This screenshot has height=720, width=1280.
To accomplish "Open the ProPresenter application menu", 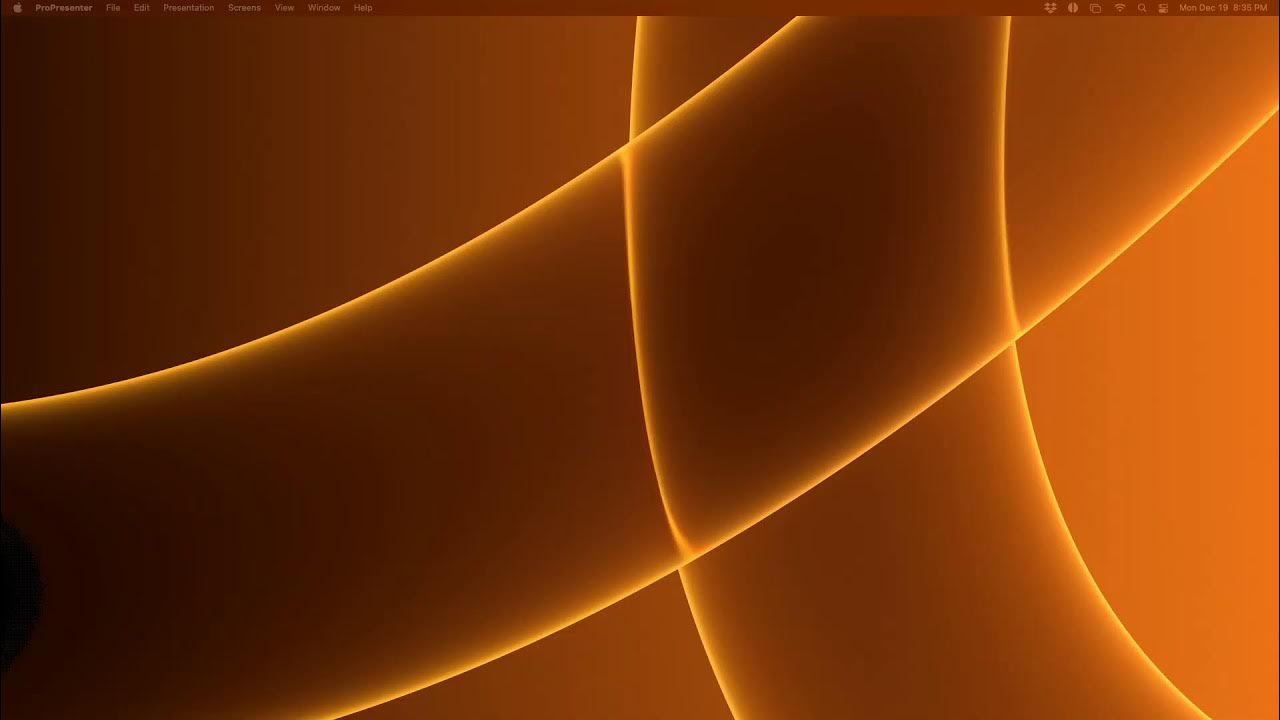I will 64,8.
